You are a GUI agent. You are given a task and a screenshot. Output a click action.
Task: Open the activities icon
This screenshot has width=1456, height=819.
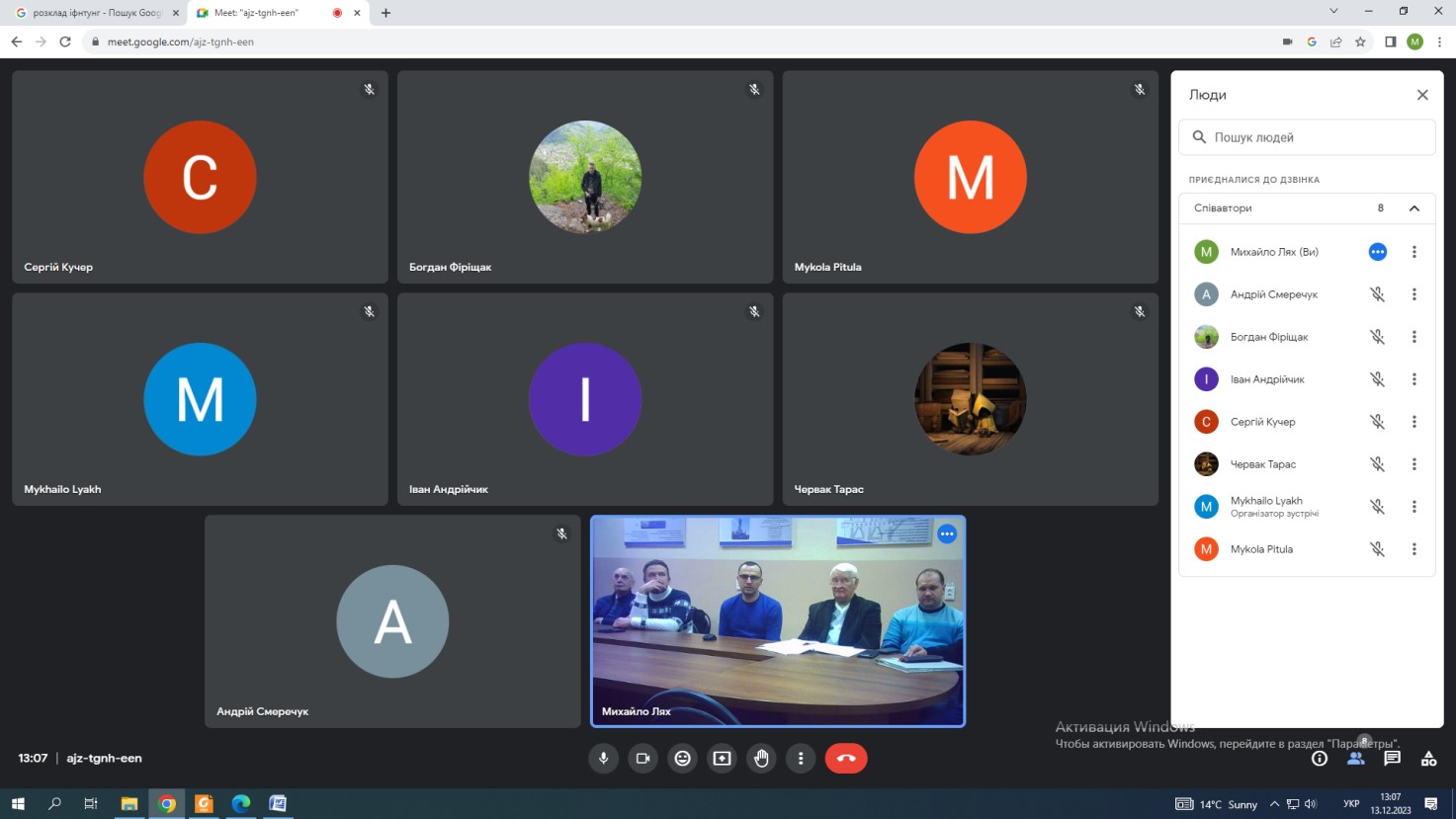[1428, 759]
